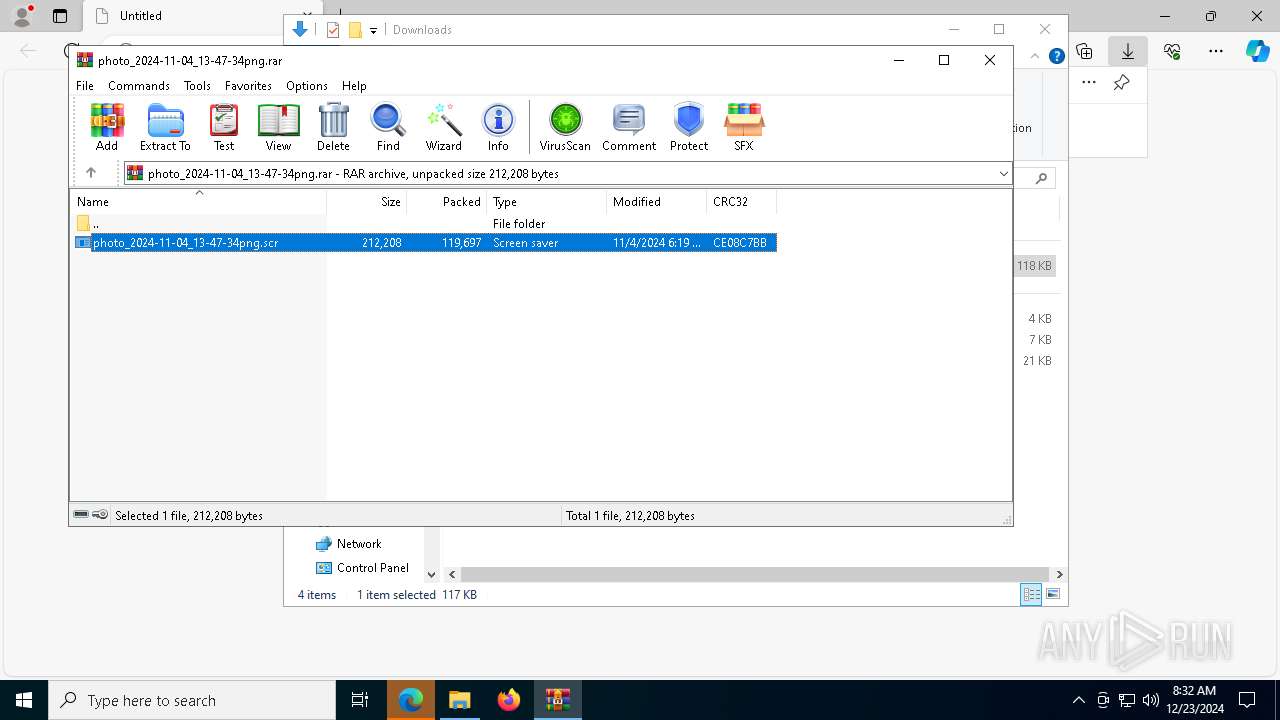This screenshot has width=1280, height=720.
Task: Show archive Info
Action: pyautogui.click(x=498, y=127)
